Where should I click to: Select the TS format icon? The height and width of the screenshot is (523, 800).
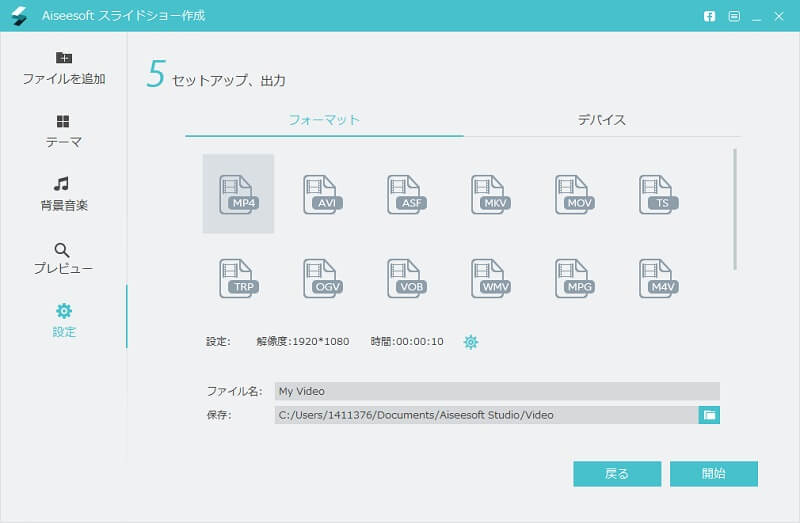point(659,194)
